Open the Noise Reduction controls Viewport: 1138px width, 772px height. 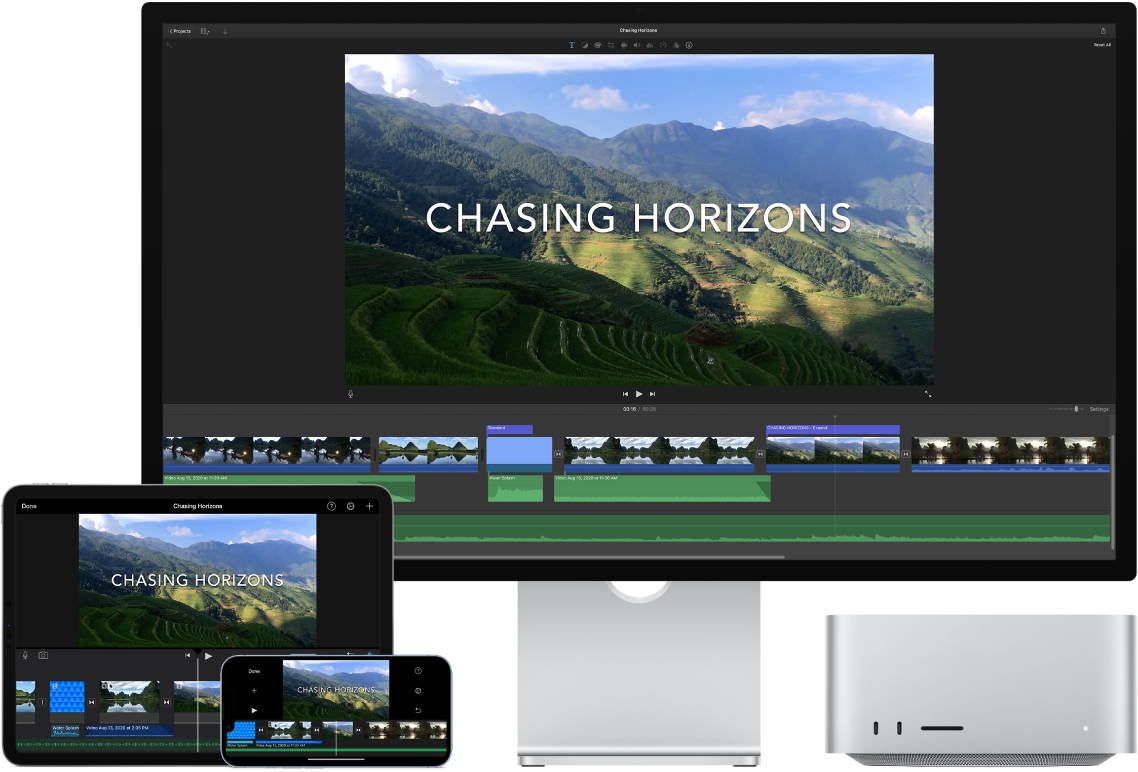coord(650,45)
